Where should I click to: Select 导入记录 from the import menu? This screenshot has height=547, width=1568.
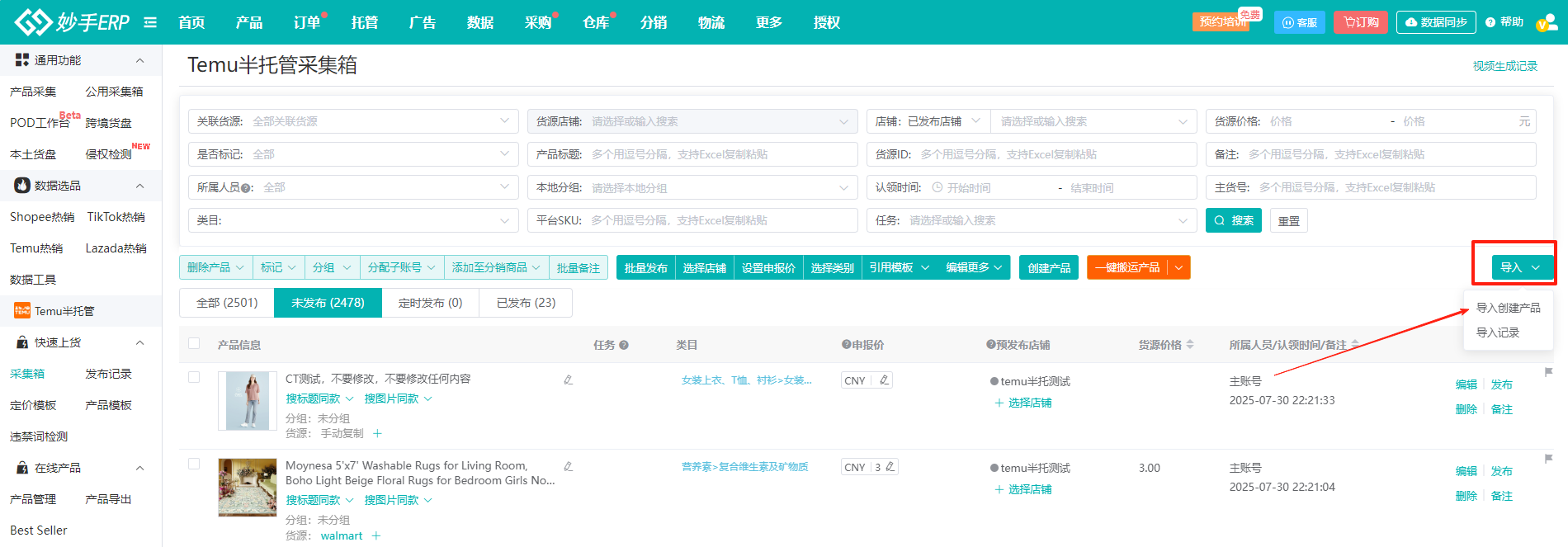click(1498, 332)
